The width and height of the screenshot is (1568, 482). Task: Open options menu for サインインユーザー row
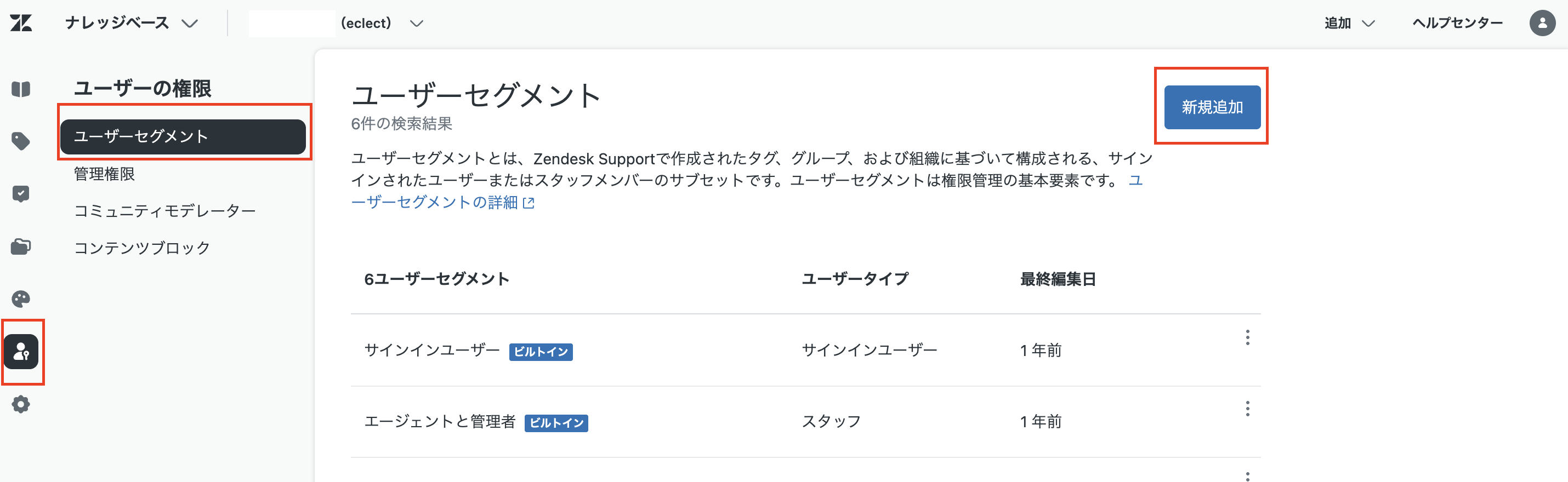(x=1247, y=338)
